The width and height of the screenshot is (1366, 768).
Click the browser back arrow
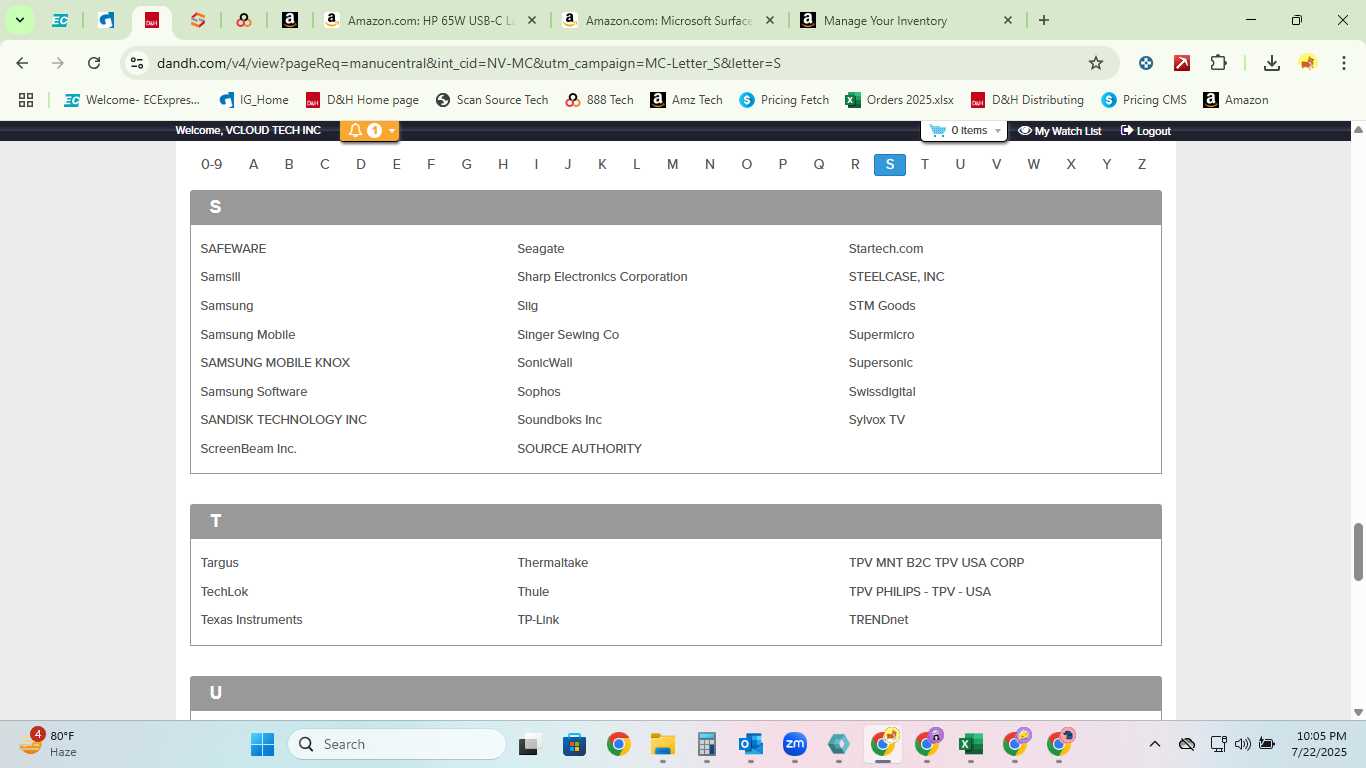(22, 63)
